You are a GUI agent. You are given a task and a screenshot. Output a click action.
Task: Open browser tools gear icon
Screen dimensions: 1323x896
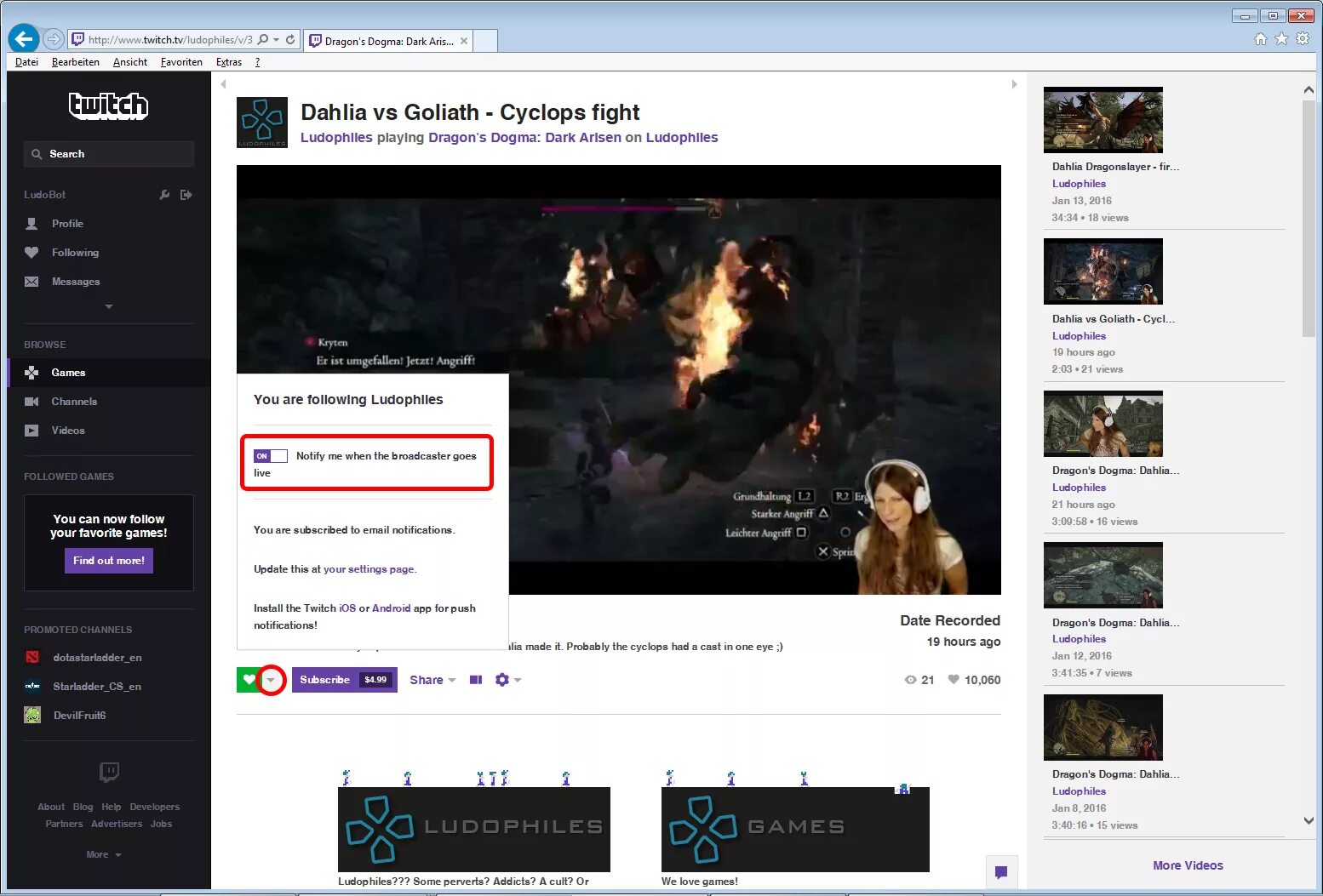[1303, 39]
